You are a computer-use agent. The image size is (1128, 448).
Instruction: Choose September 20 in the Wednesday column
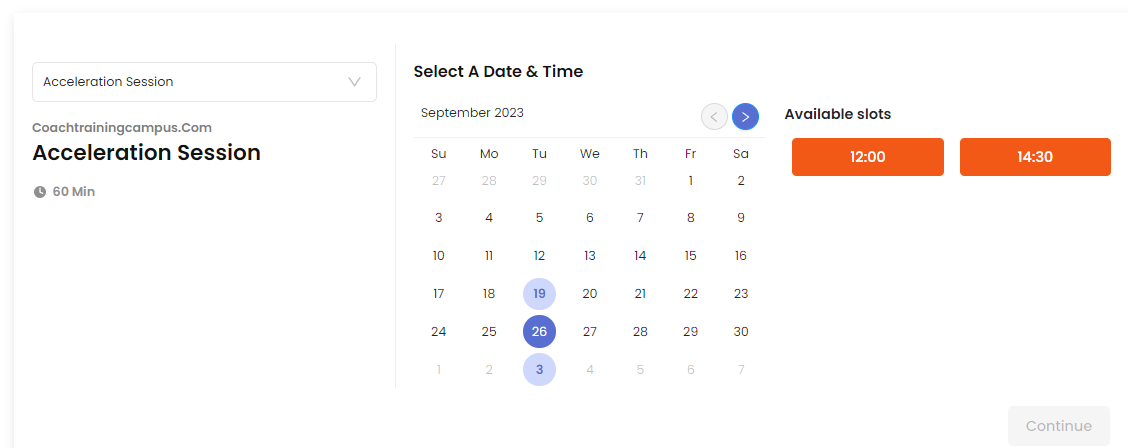pyautogui.click(x=590, y=293)
